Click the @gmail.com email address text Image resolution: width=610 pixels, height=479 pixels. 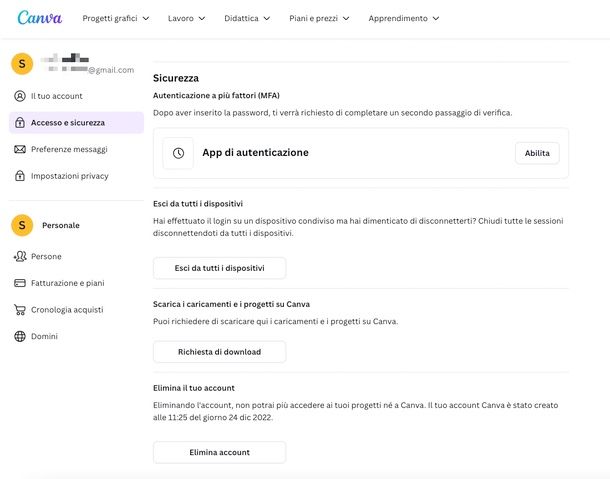pos(111,70)
